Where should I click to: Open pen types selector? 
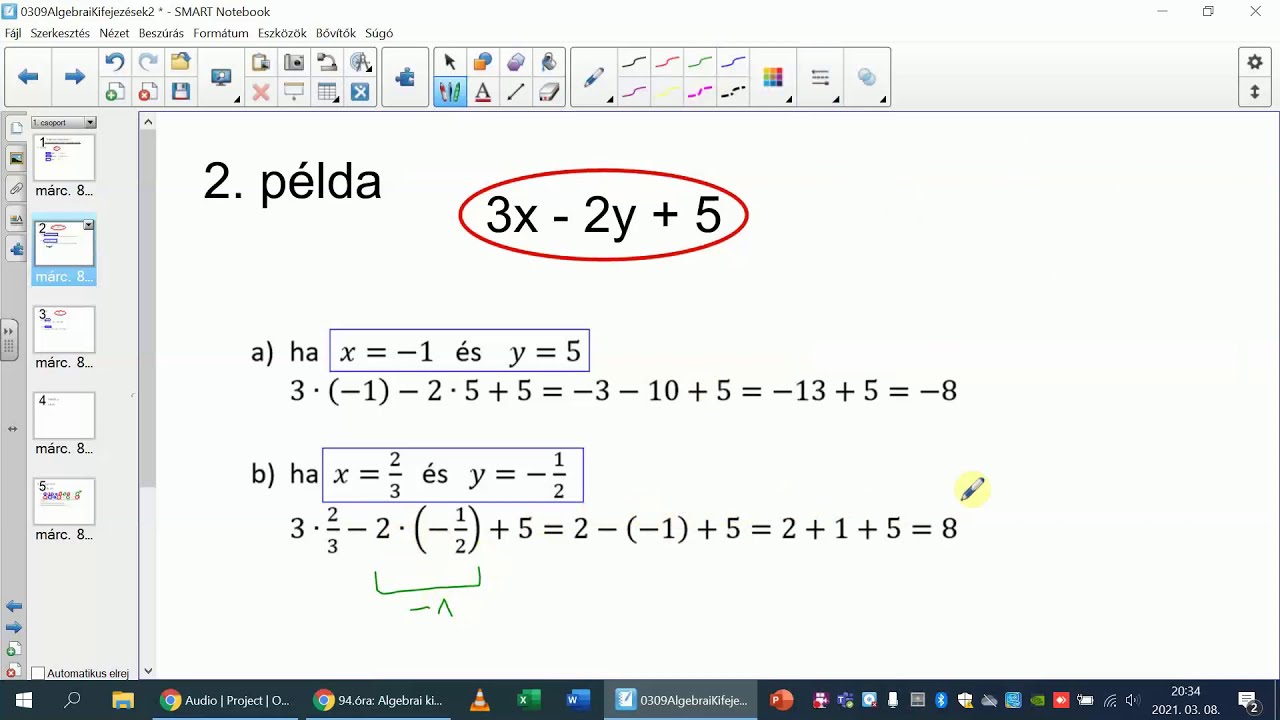594,77
